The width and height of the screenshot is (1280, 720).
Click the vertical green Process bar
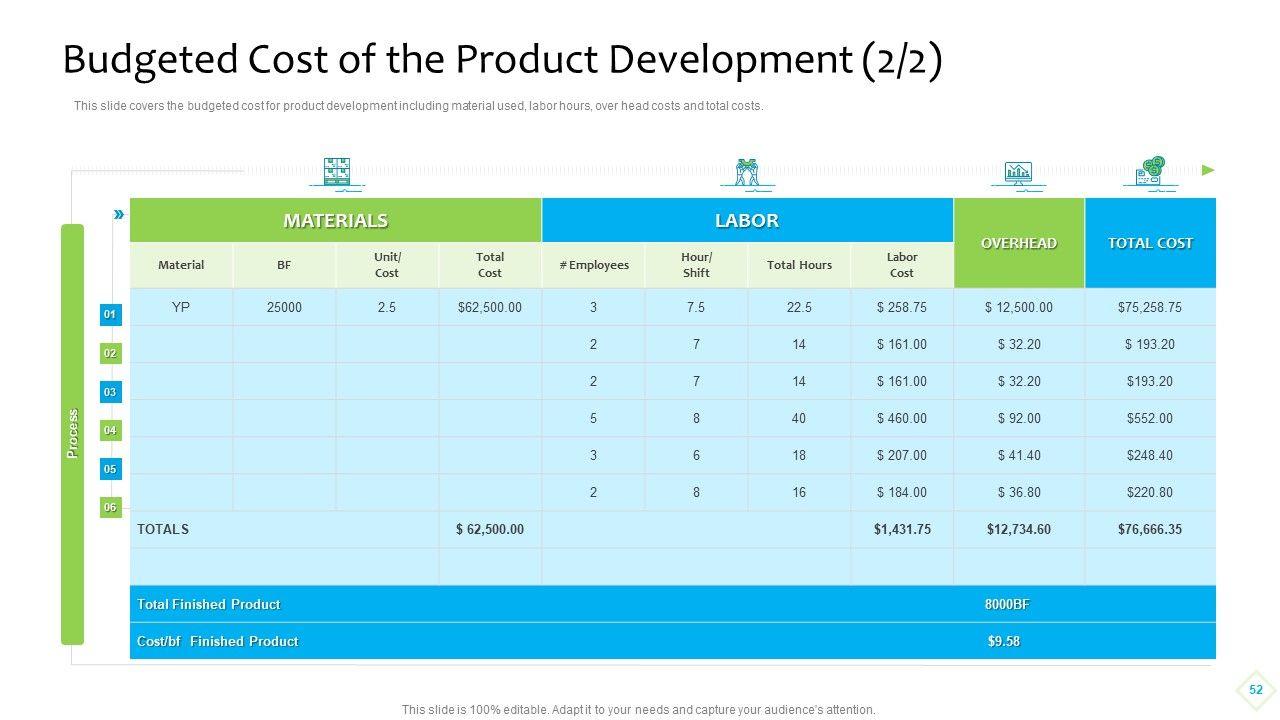[x=72, y=434]
